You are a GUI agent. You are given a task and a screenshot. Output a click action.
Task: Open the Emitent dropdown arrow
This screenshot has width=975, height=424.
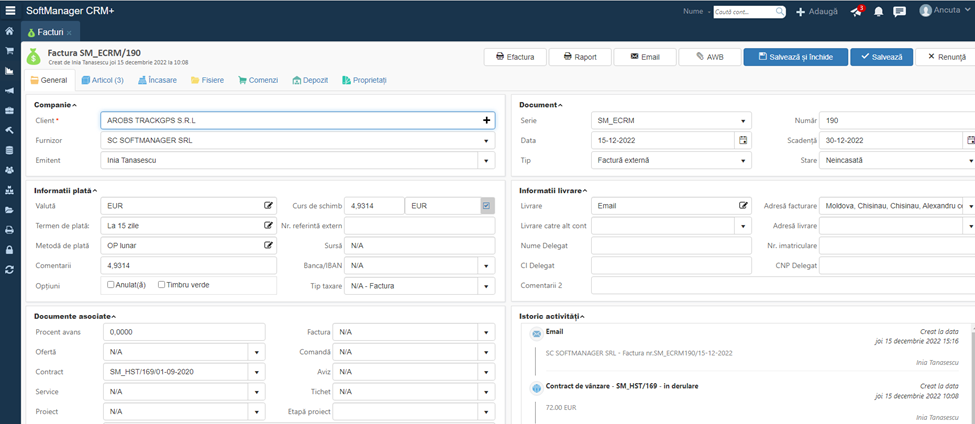486,160
